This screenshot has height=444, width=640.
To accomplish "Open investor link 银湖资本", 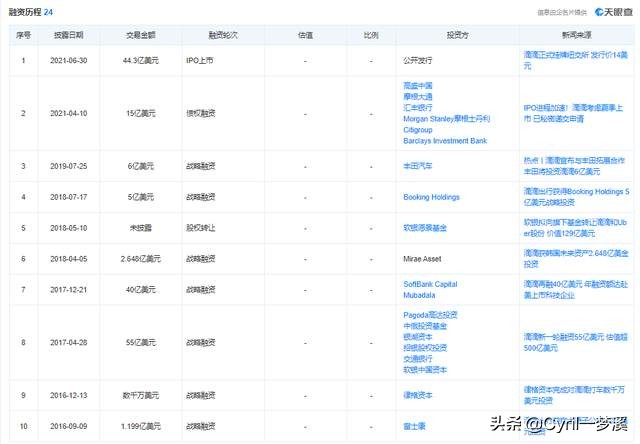I will (x=418, y=337).
